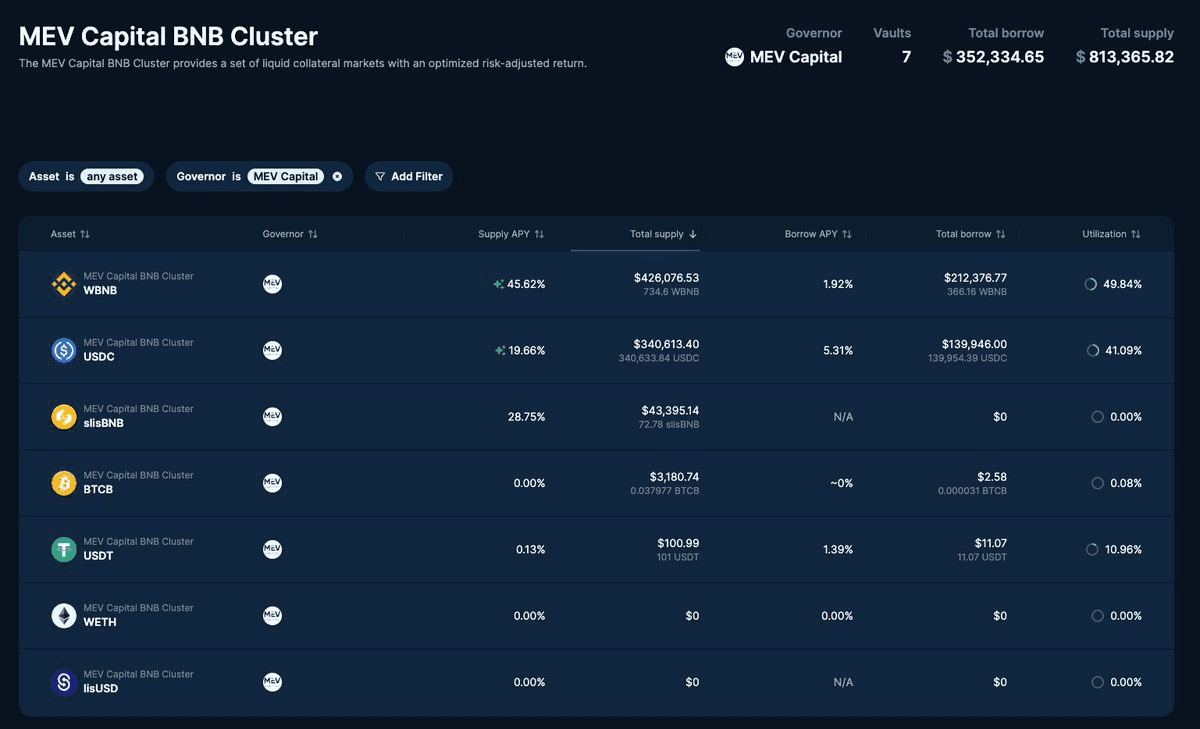This screenshot has width=1200, height=729.
Task: Click the slisBNB asset icon
Action: click(63, 416)
